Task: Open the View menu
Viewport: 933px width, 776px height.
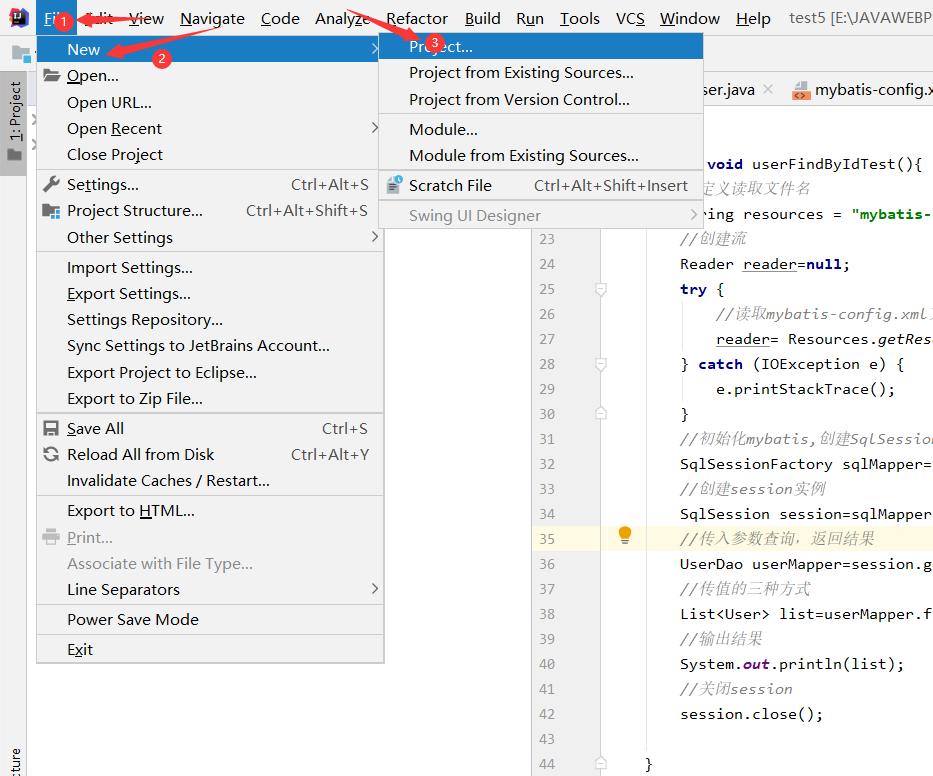Action: click(x=146, y=18)
